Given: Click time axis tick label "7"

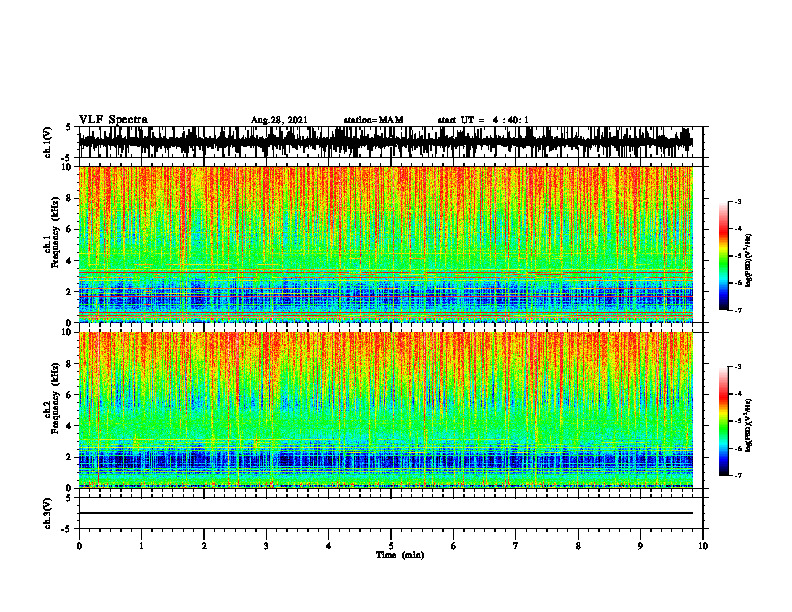Looking at the screenshot, I should pos(516,546).
